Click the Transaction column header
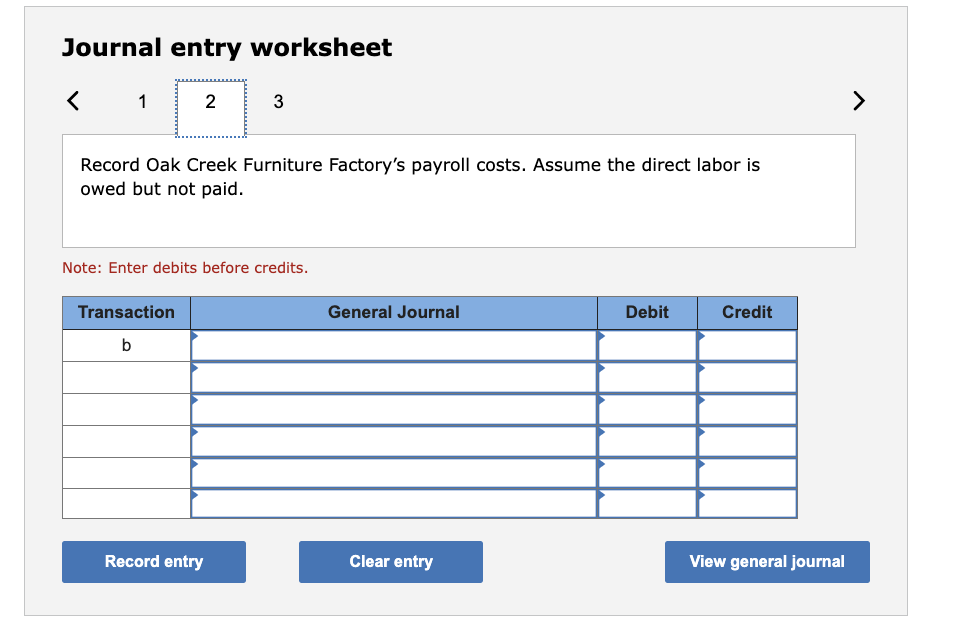This screenshot has width=962, height=642. coord(126,312)
